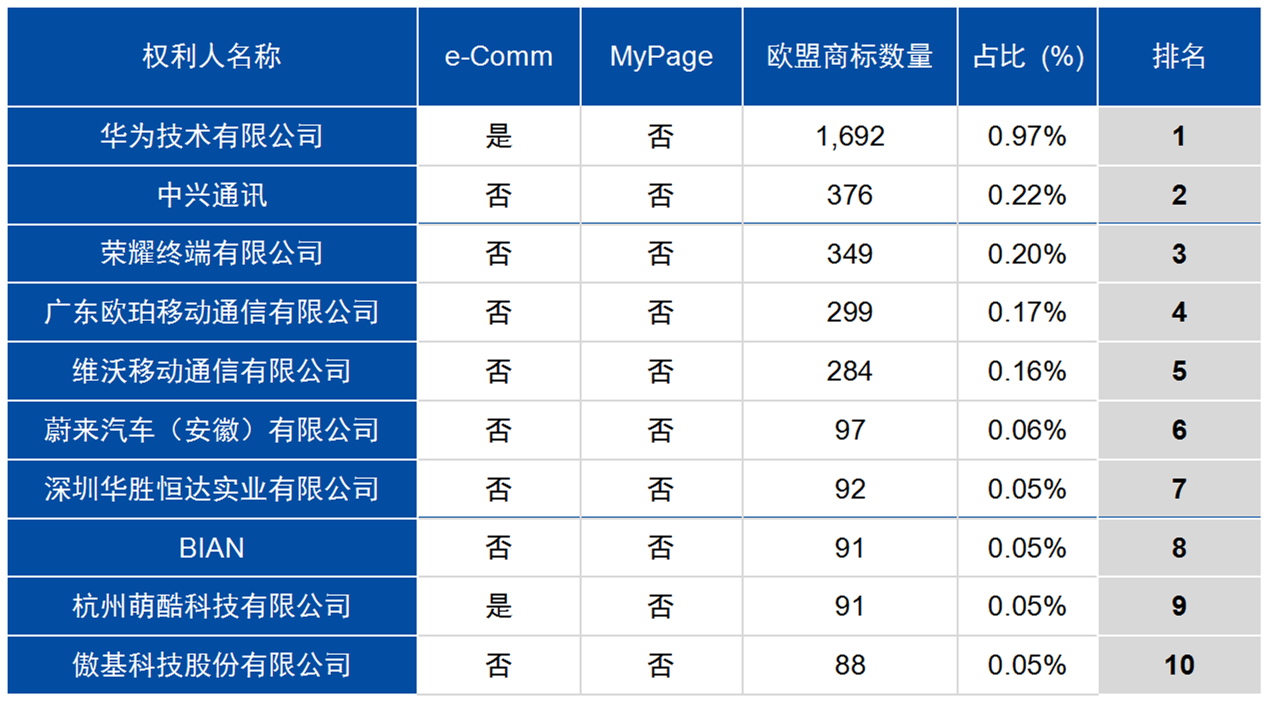1267x704 pixels.
Task: Click the 0.22% share value
Action: point(1027,195)
